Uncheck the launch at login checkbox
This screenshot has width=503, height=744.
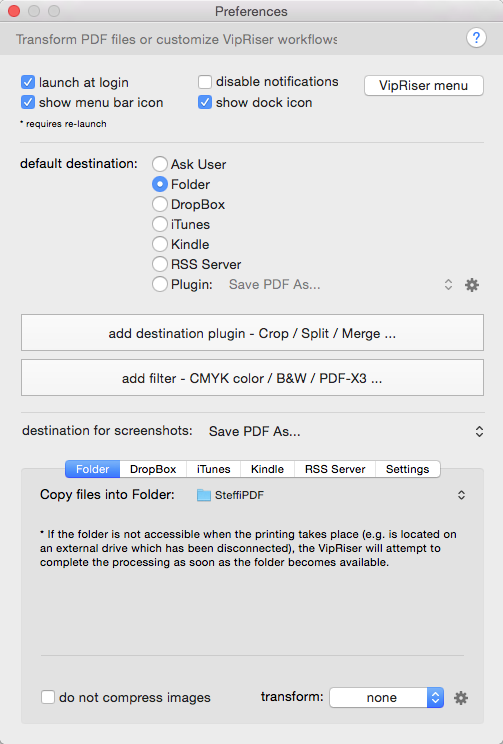[28, 82]
